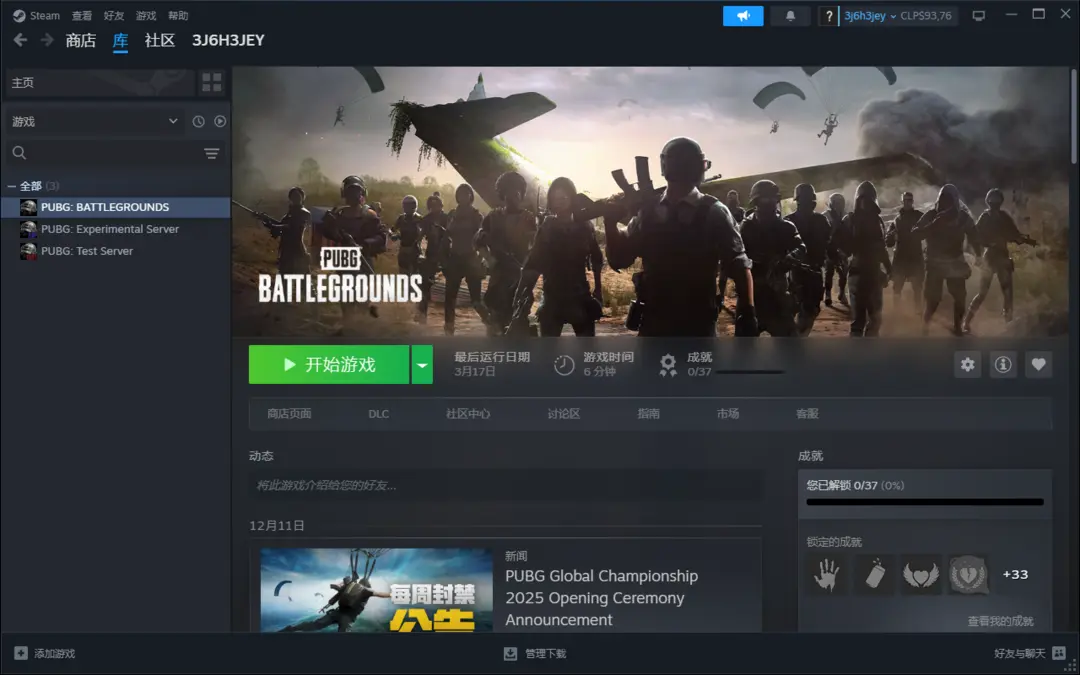The image size is (1080, 675).
Task: Open the 3J6H3JEY profile tab
Action: (228, 40)
